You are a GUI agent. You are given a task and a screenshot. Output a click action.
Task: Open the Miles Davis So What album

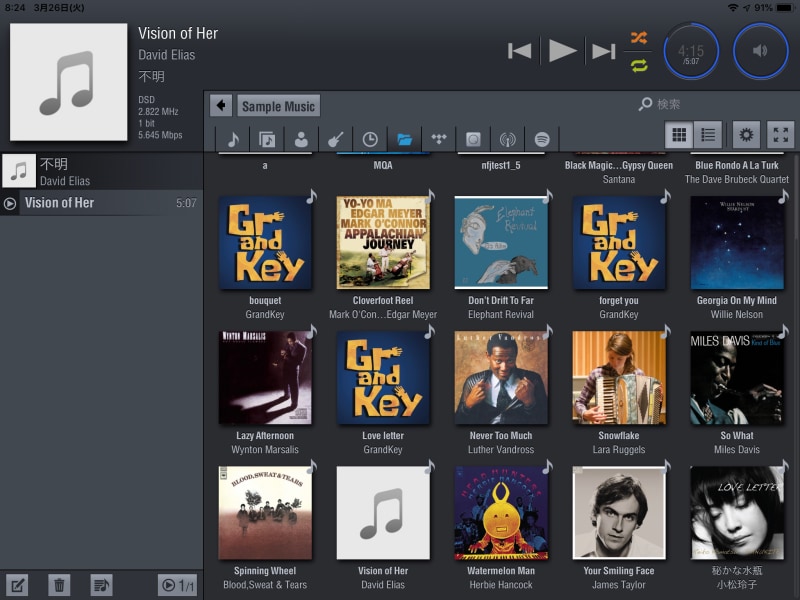click(x=737, y=378)
